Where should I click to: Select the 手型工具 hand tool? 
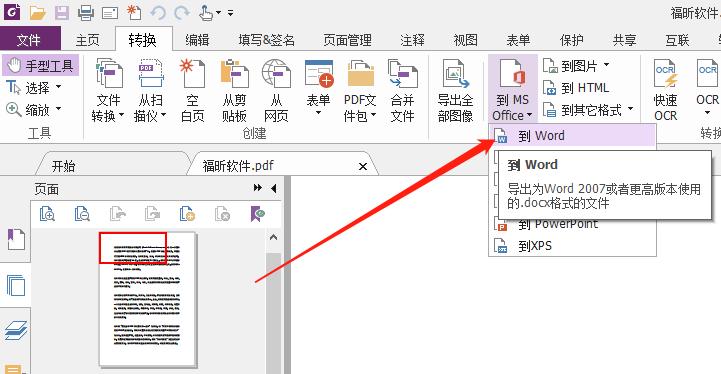pos(41,66)
